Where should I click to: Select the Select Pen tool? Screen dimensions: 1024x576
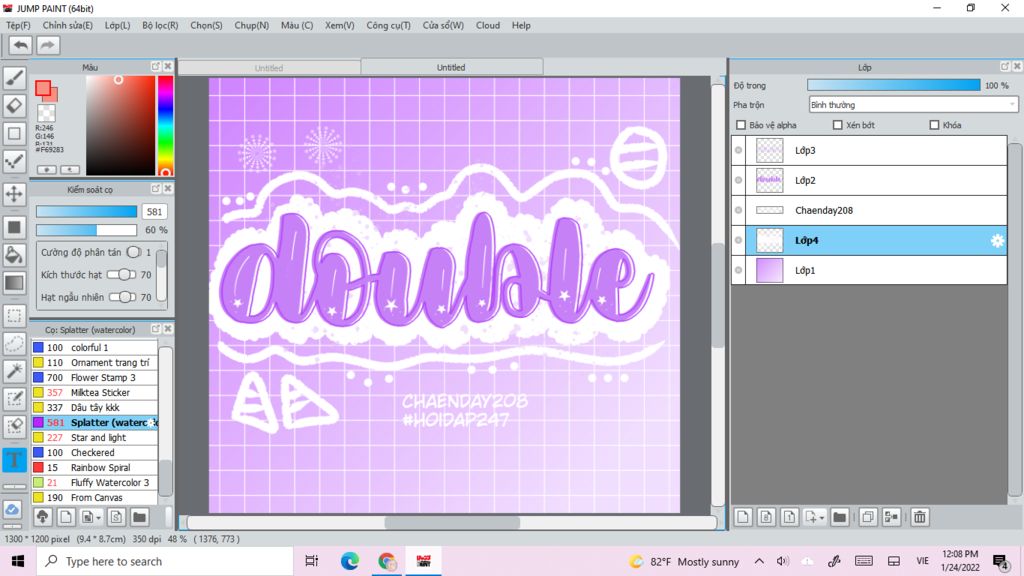tap(14, 399)
